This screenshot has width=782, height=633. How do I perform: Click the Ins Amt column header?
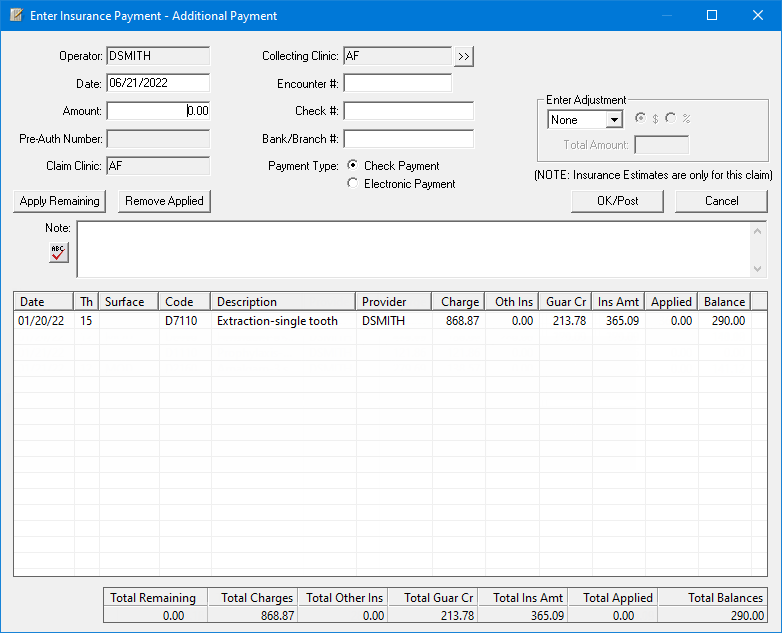(x=618, y=302)
